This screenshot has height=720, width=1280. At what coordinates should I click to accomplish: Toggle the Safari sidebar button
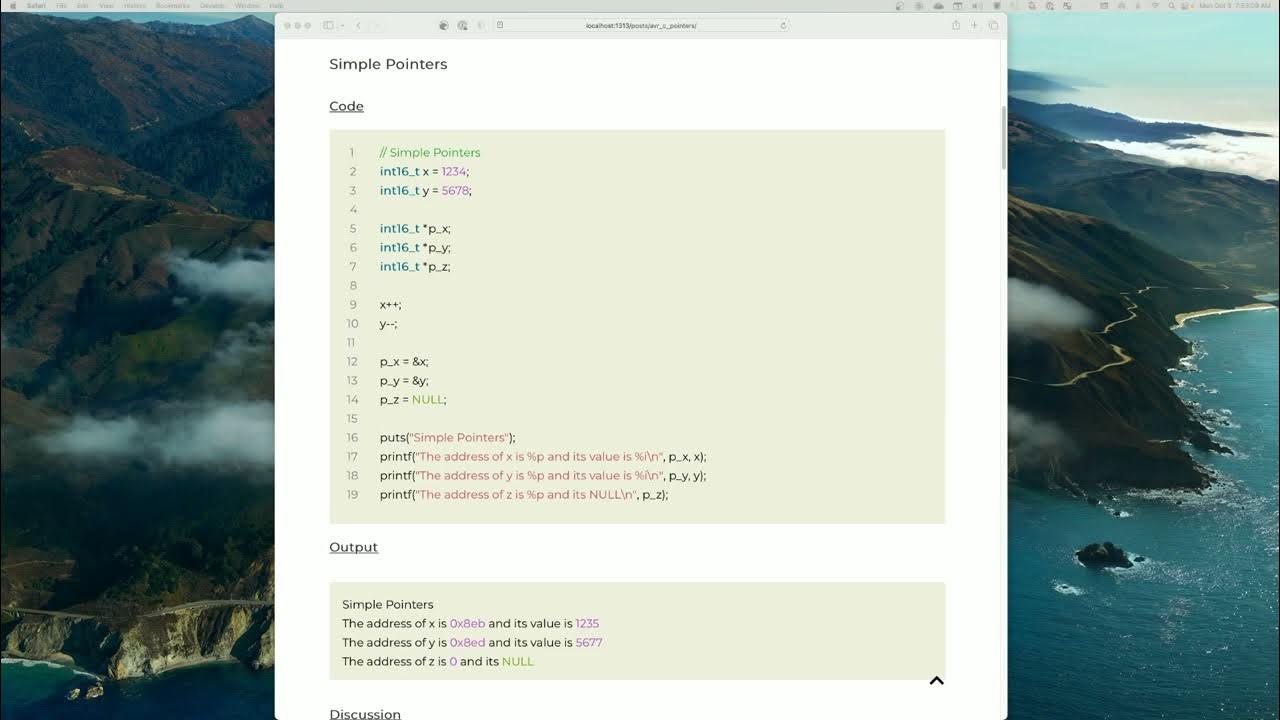(x=328, y=25)
